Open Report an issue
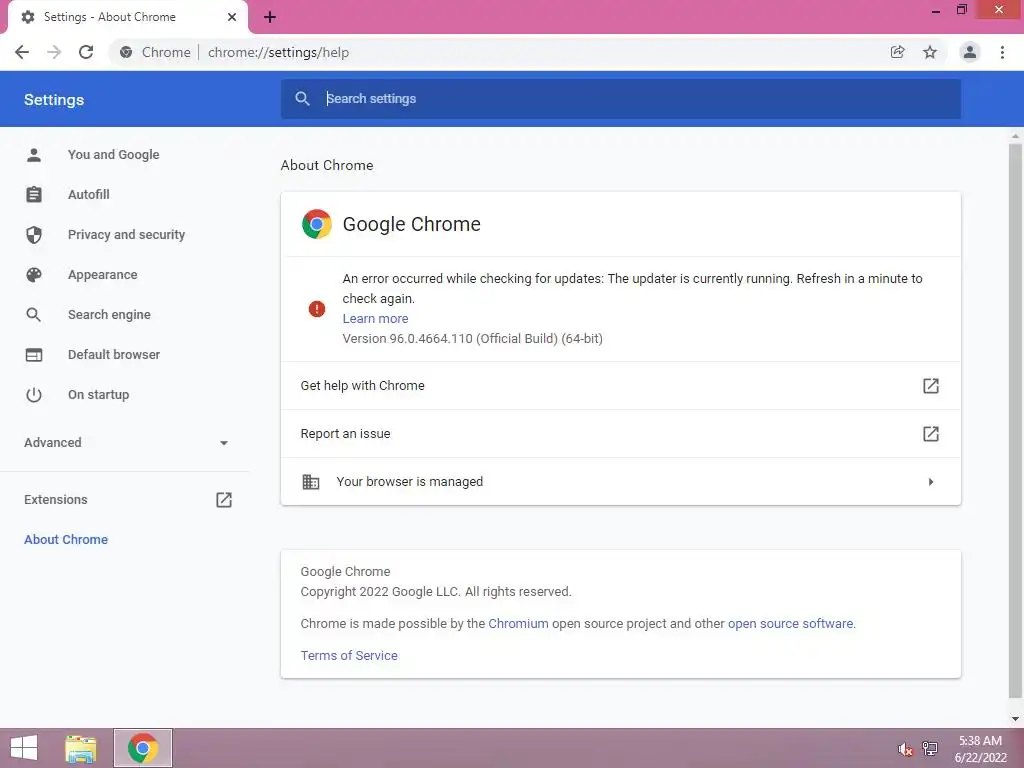Screen dimensions: 1024x768 point(620,434)
